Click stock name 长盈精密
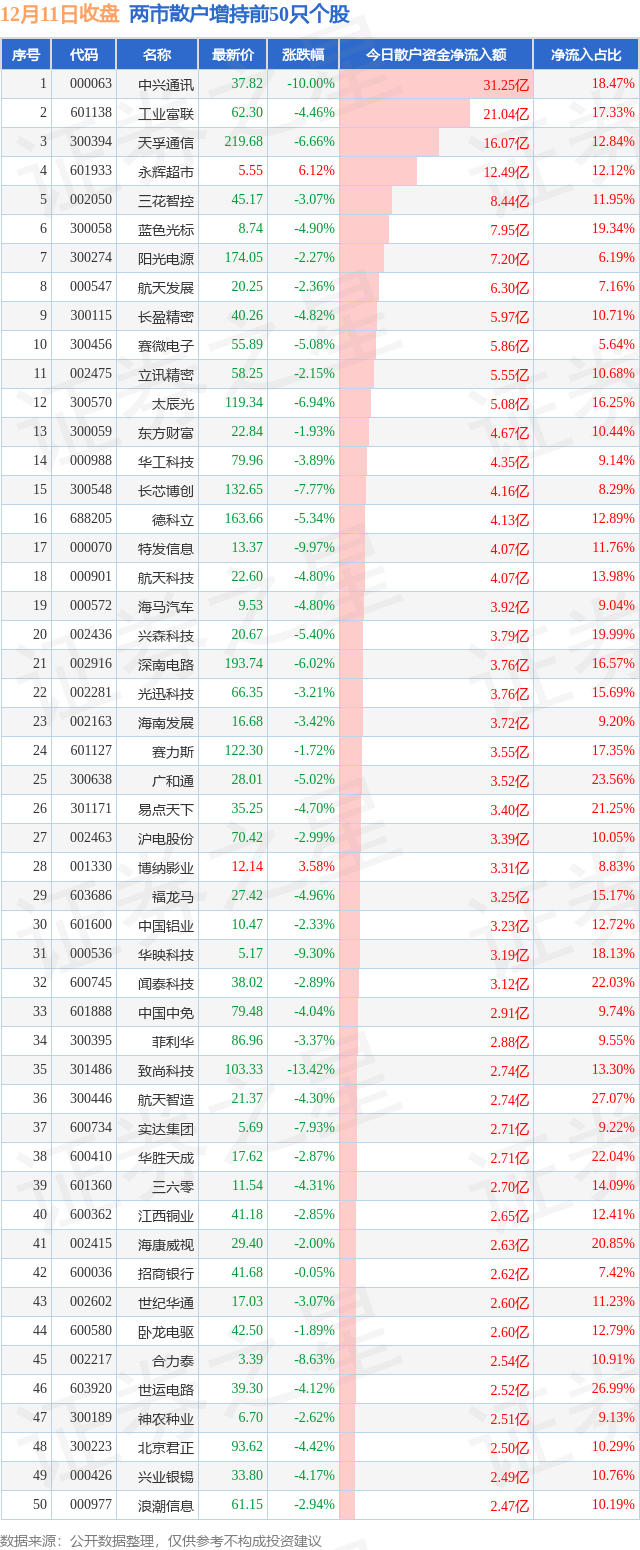 point(166,316)
